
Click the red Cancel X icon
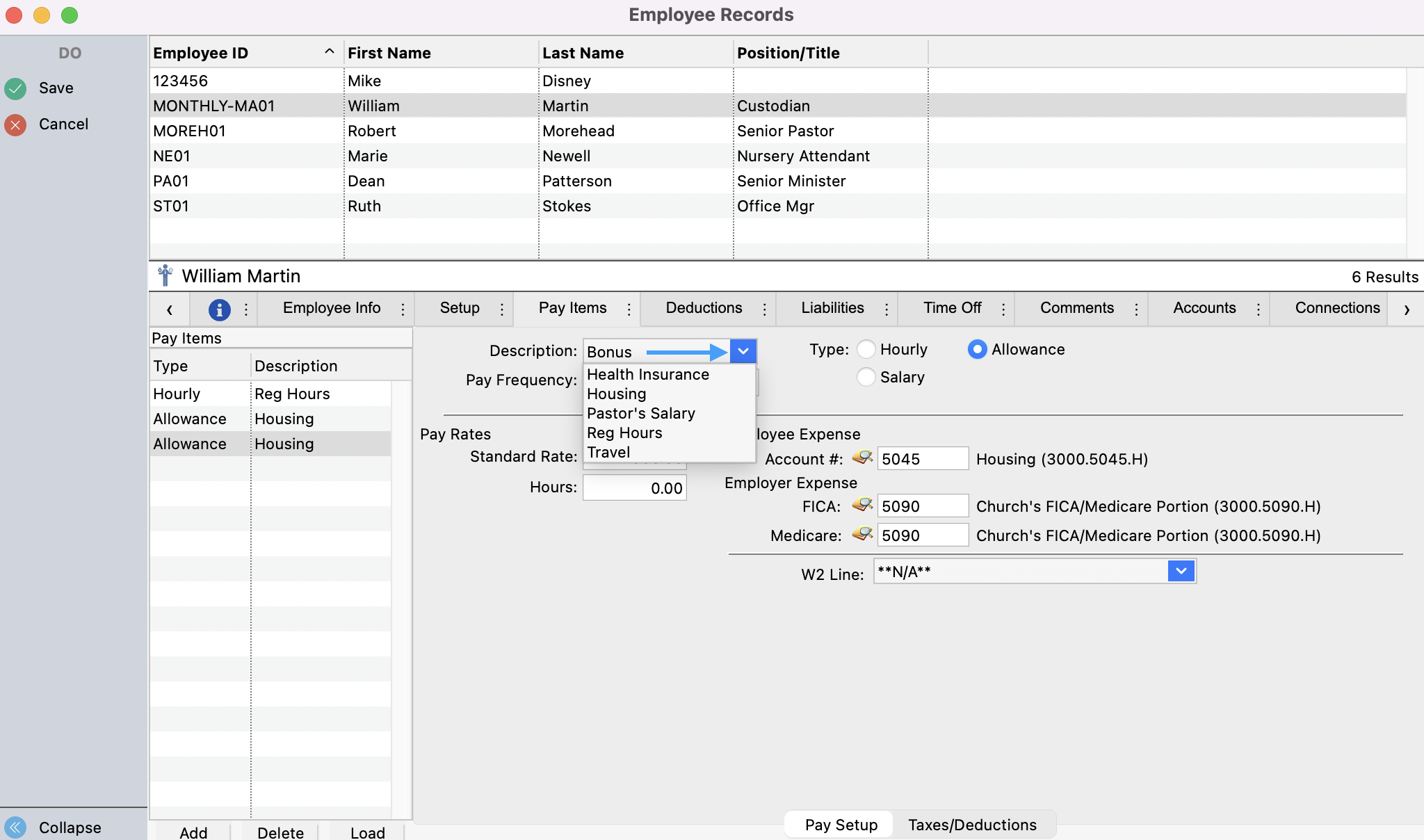pos(15,124)
